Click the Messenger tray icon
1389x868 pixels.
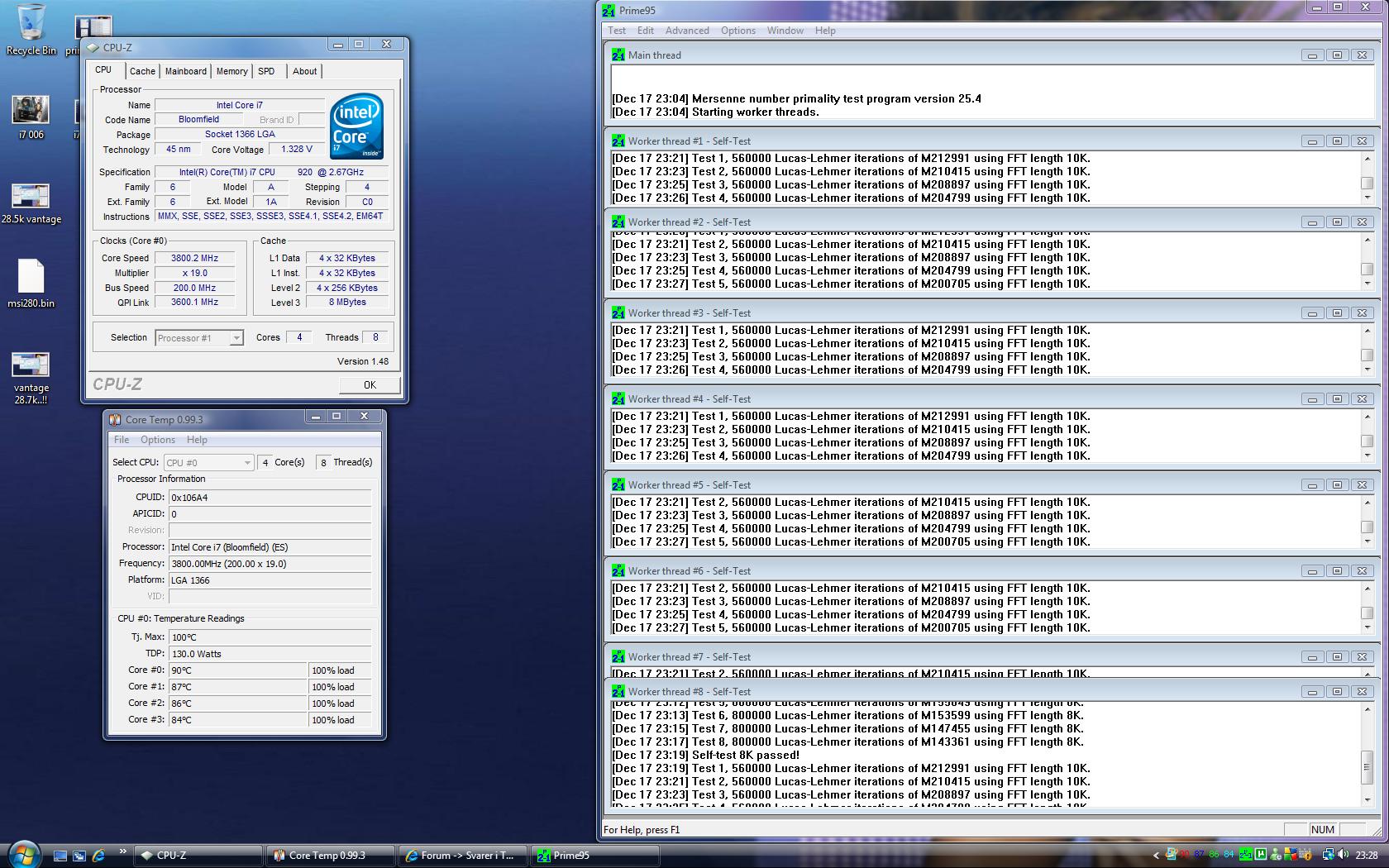[1276, 855]
